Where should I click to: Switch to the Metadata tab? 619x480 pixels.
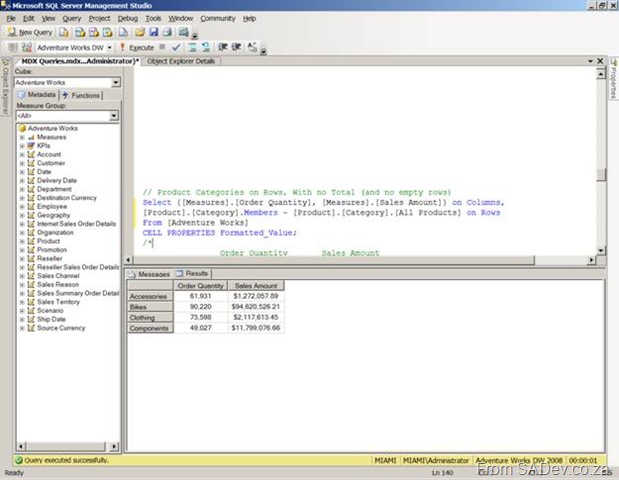[x=37, y=95]
